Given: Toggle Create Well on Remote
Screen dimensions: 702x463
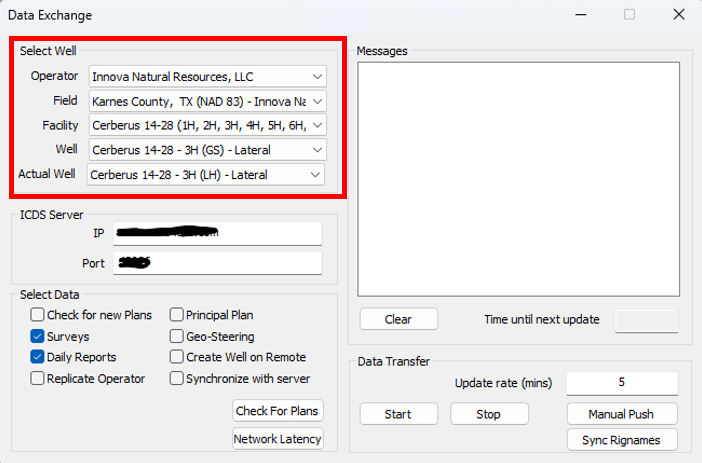Looking at the screenshot, I should tap(177, 357).
